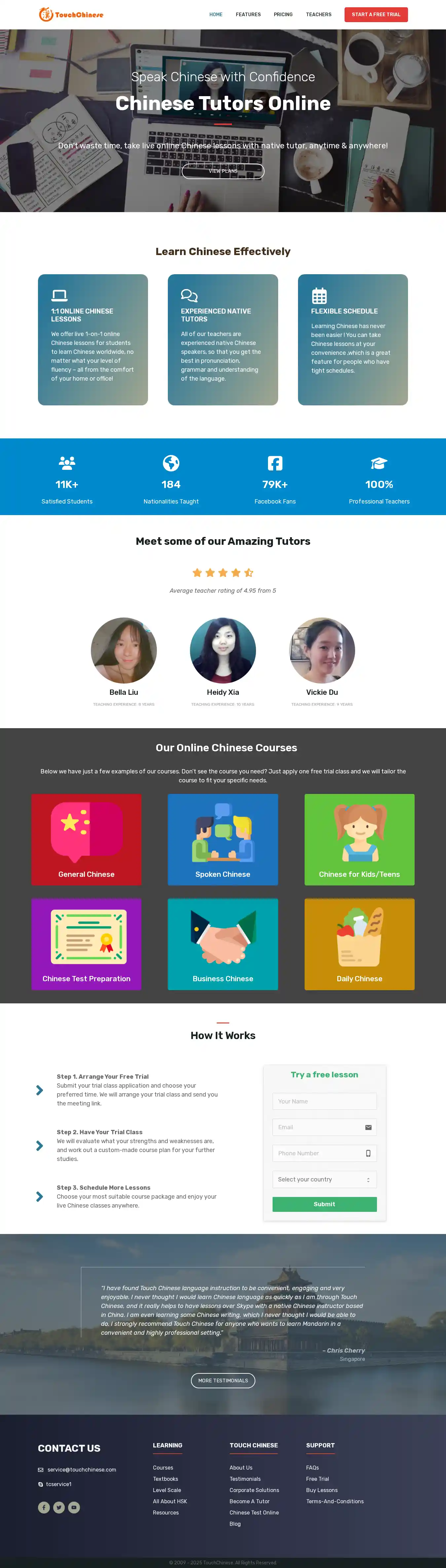
Task: Focus the Your Name input field
Action: click(x=324, y=1101)
